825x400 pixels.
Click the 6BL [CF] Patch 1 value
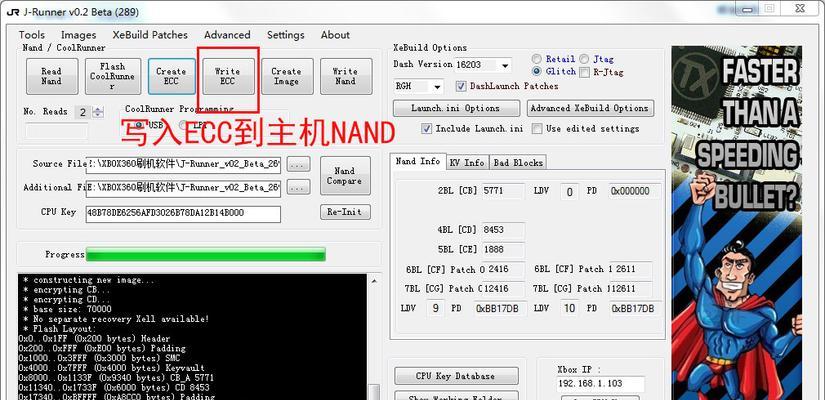coord(632,269)
